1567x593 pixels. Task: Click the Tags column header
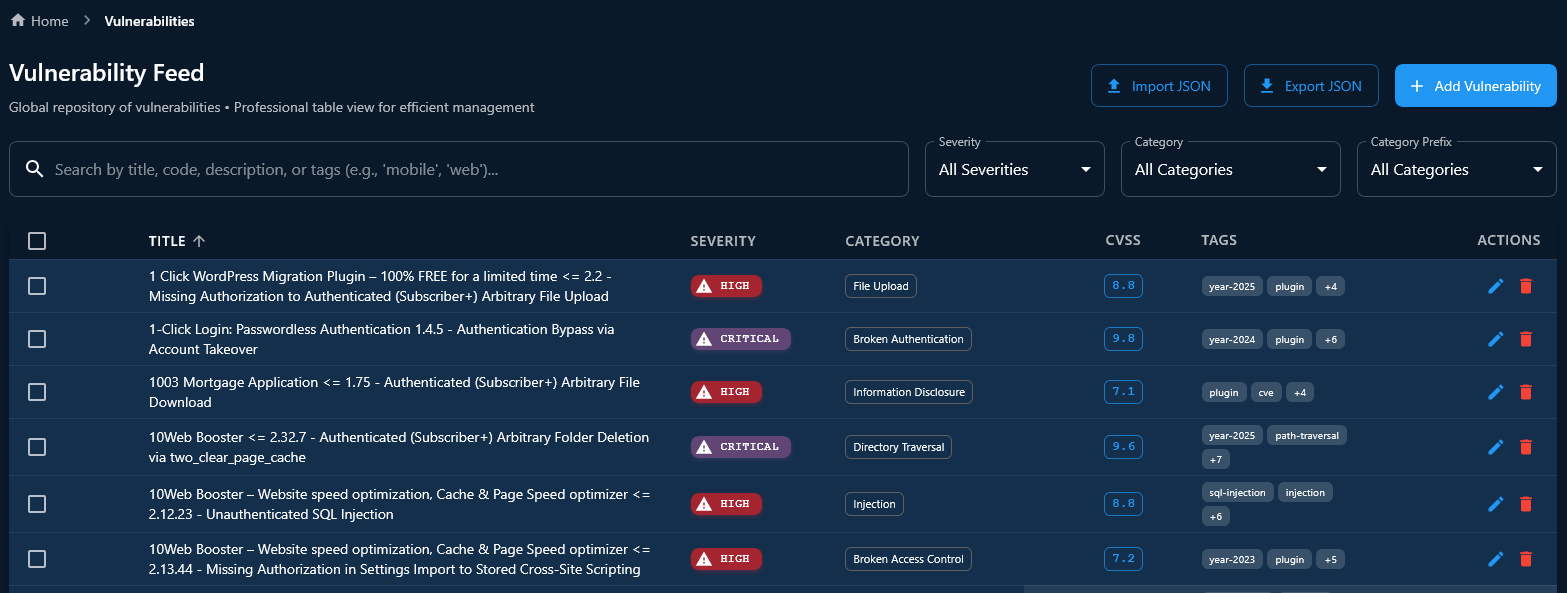click(x=1219, y=241)
